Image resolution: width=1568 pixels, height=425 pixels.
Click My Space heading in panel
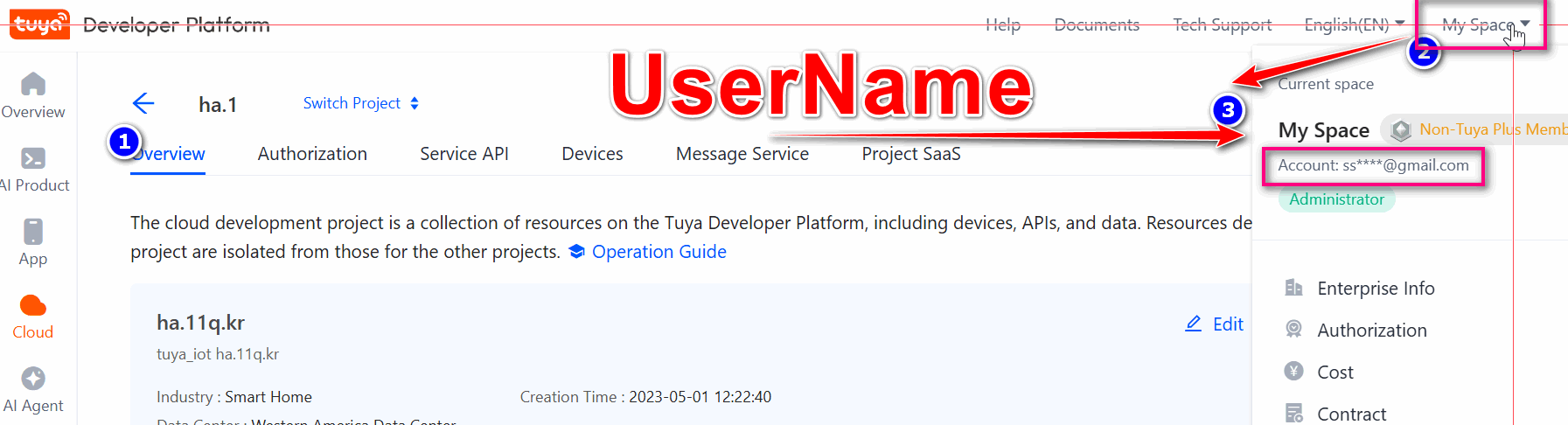[x=1323, y=130]
